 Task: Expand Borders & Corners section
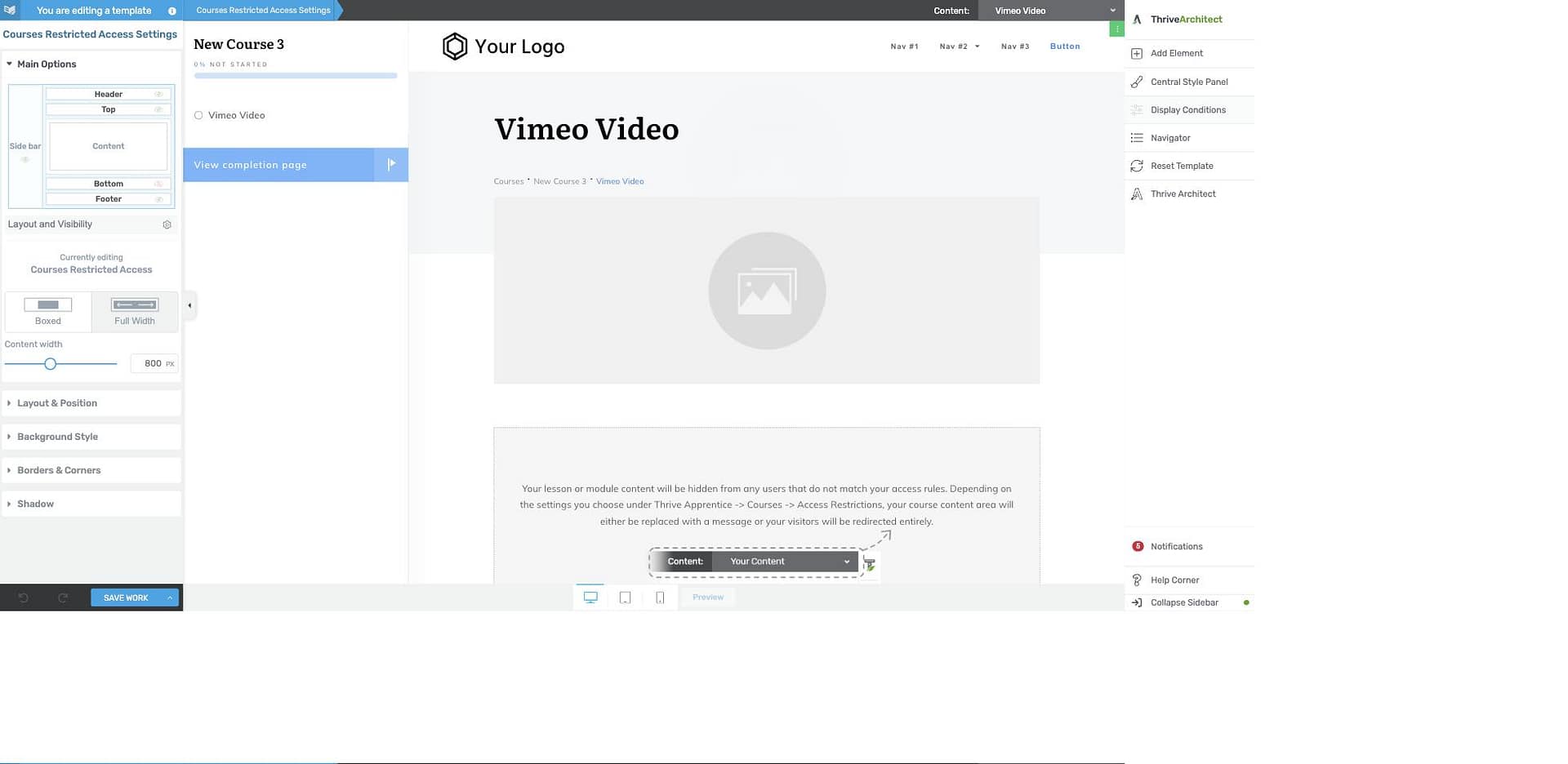[91, 470]
